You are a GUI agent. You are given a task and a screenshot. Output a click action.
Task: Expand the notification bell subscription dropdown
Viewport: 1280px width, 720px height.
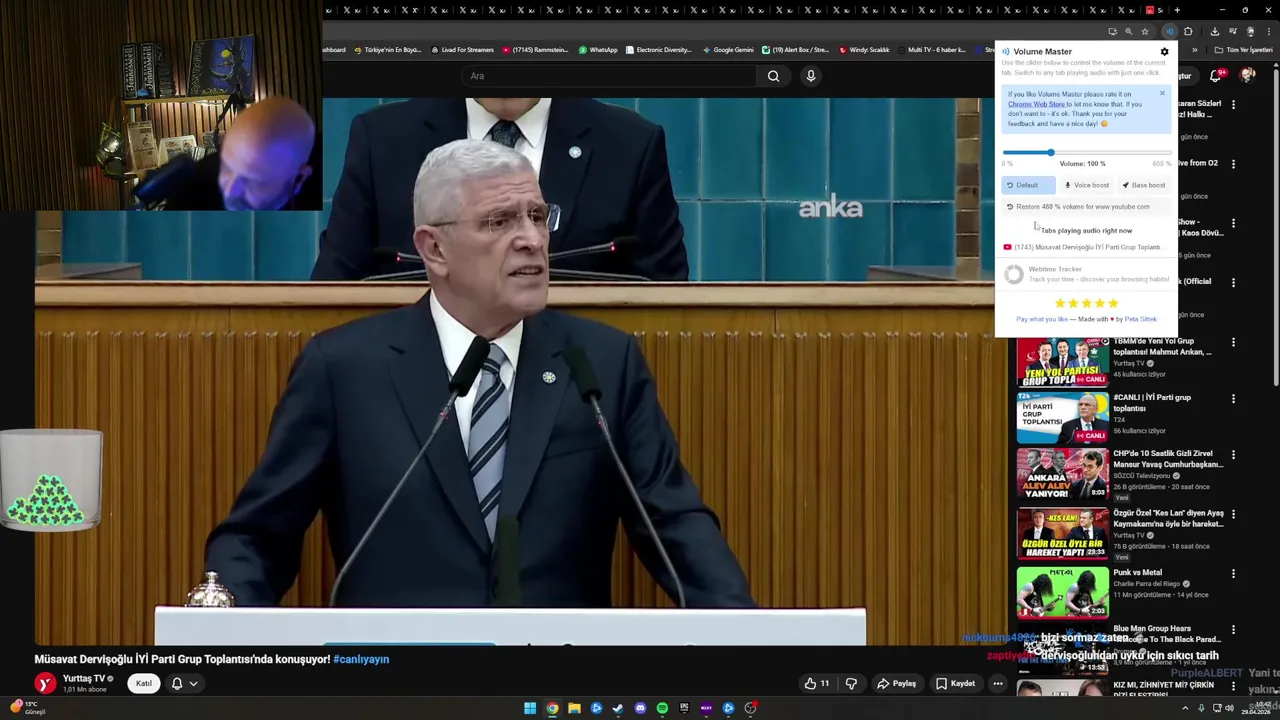pyautogui.click(x=184, y=684)
